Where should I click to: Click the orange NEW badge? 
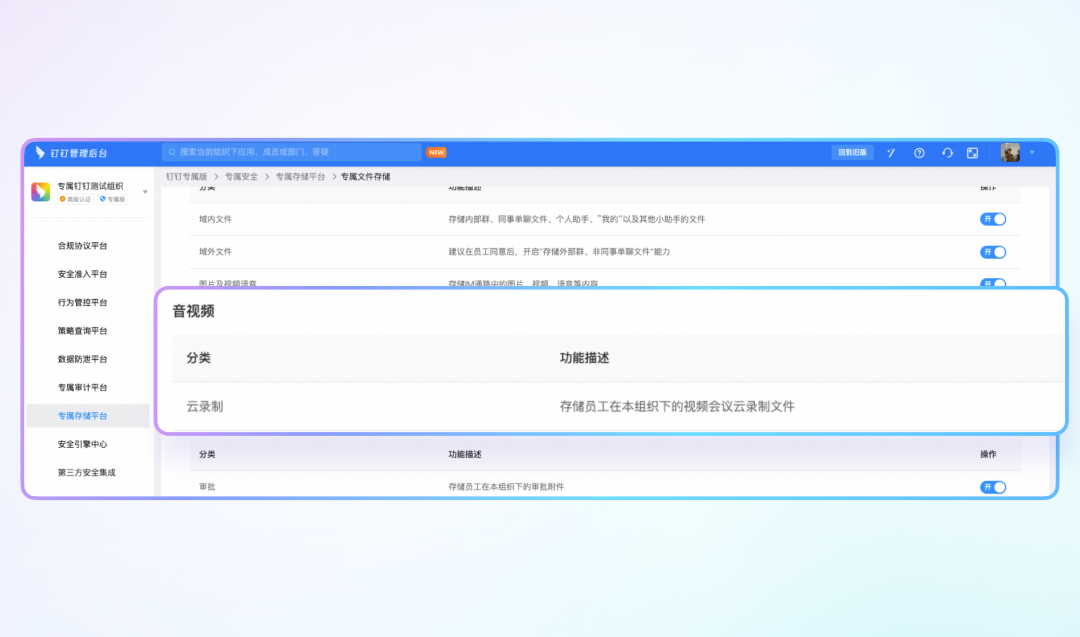(x=436, y=153)
